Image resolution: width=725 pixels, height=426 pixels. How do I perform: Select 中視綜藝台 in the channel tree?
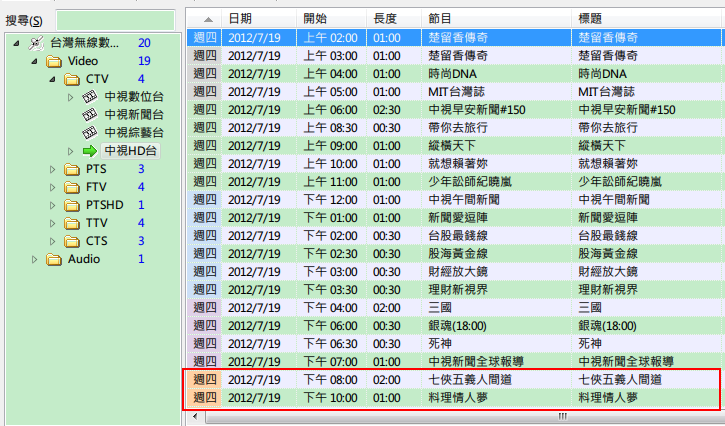(x=134, y=133)
